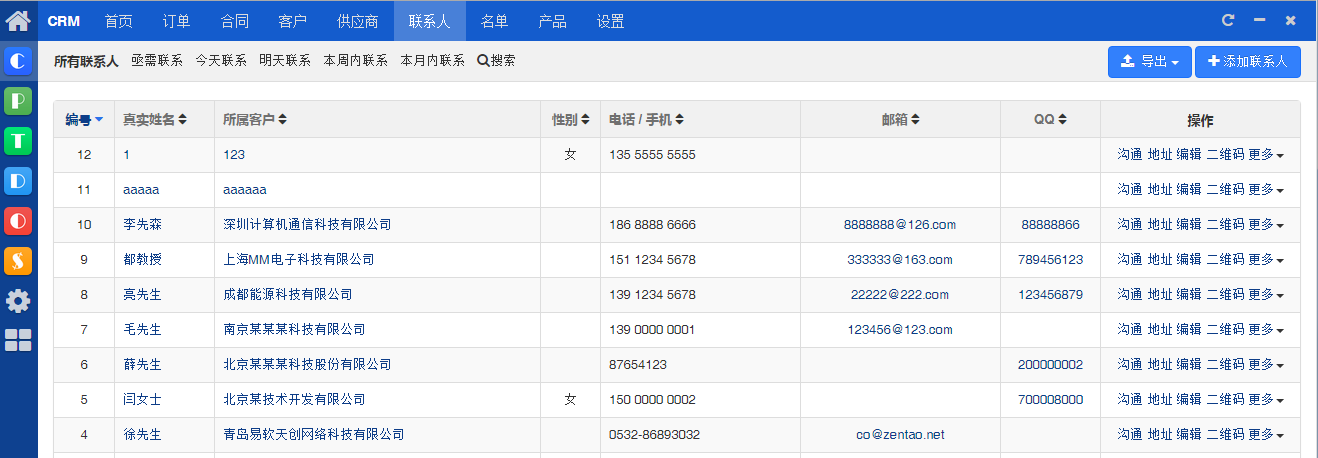This screenshot has width=1318, height=458.
Task: Open the green T app icon in the sidebar
Action: click(x=18, y=141)
